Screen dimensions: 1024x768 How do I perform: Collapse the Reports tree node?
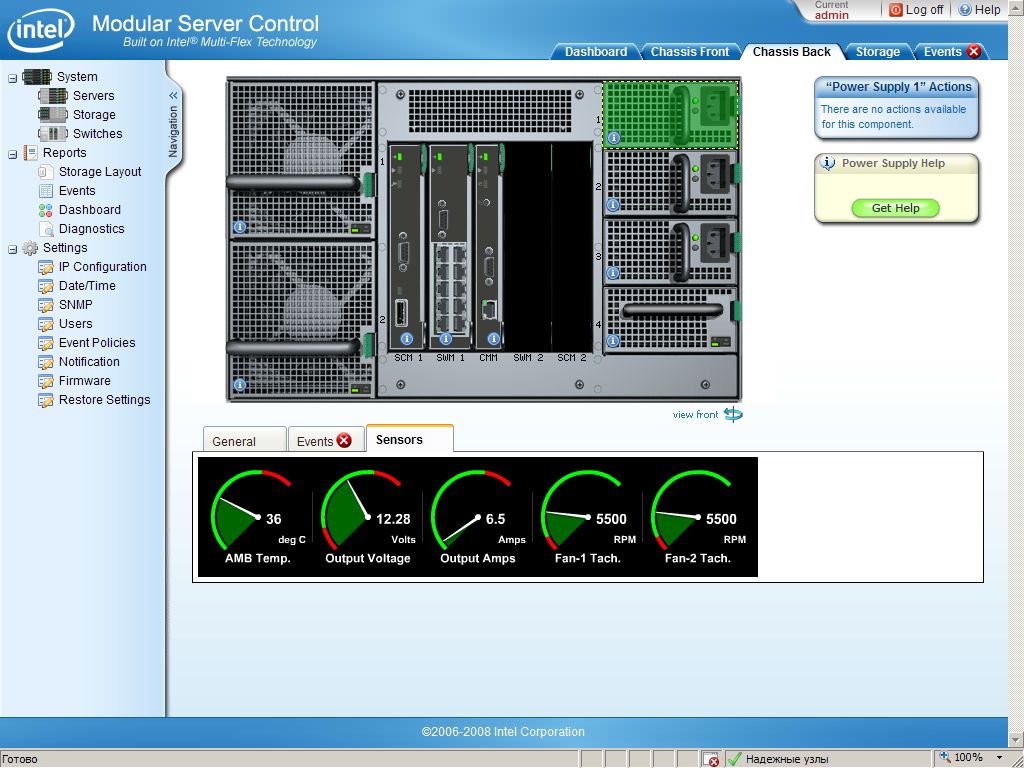coord(12,153)
